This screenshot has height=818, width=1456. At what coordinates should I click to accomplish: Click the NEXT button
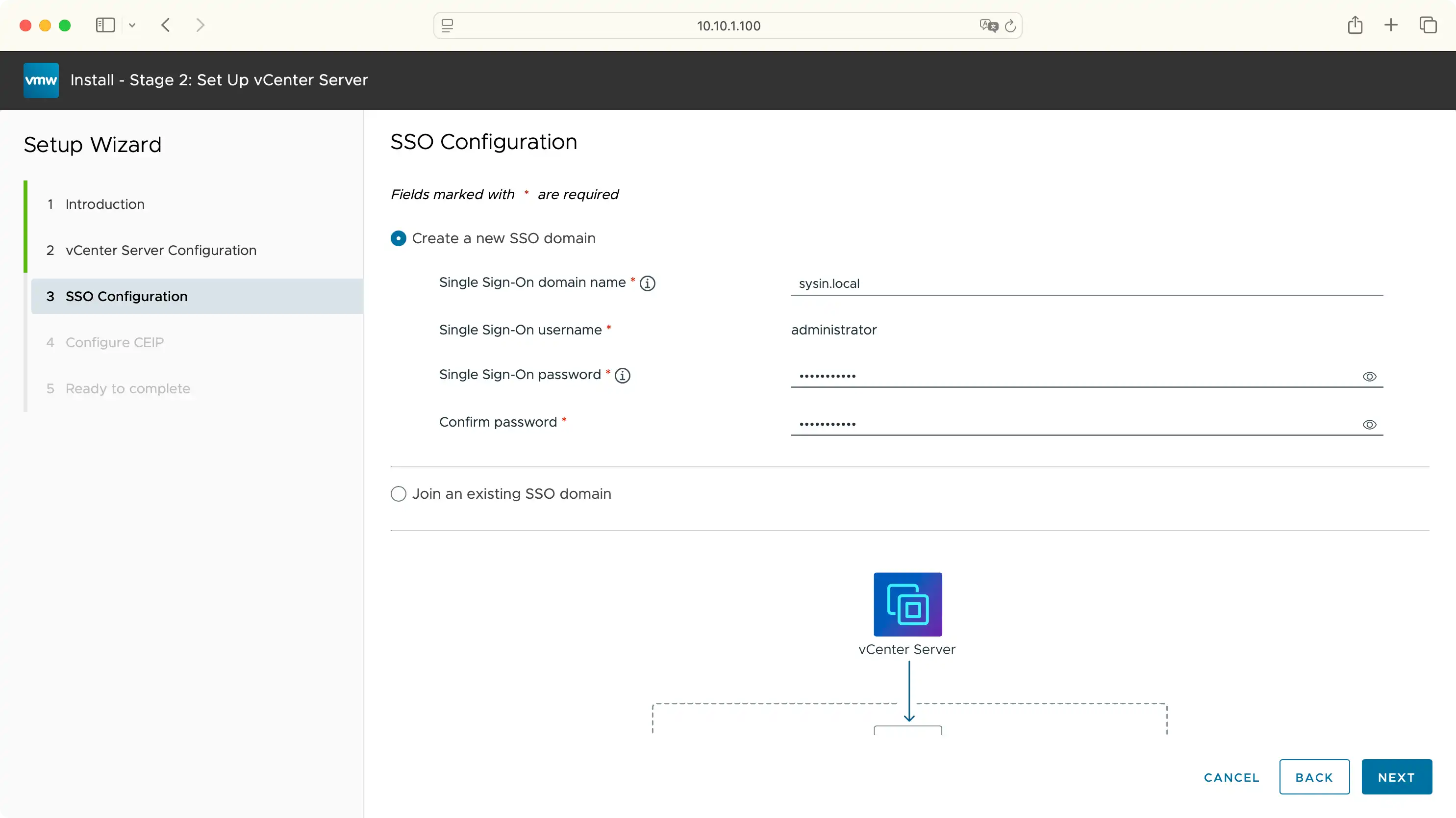click(x=1397, y=777)
